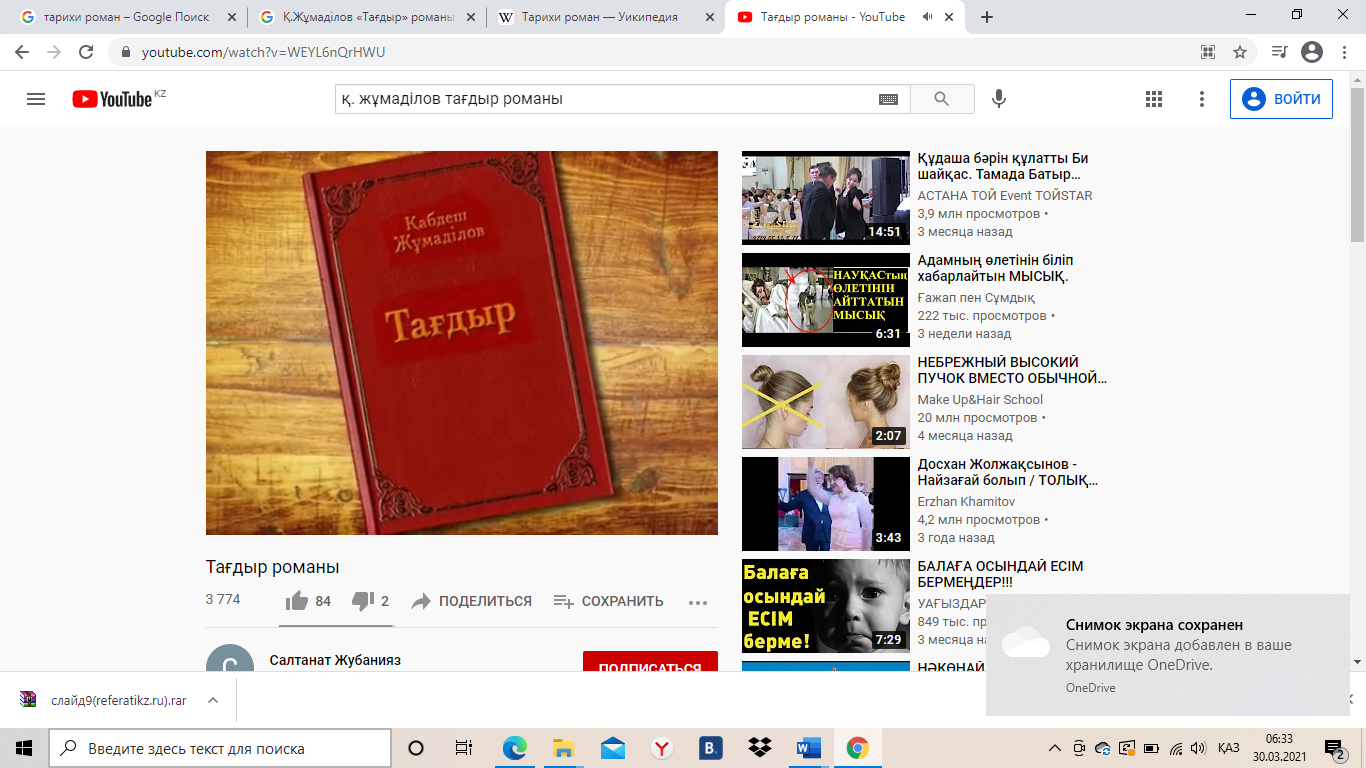Screen dimensions: 1366x768
Task: Click the Chrome address bar URL
Action: point(263,52)
